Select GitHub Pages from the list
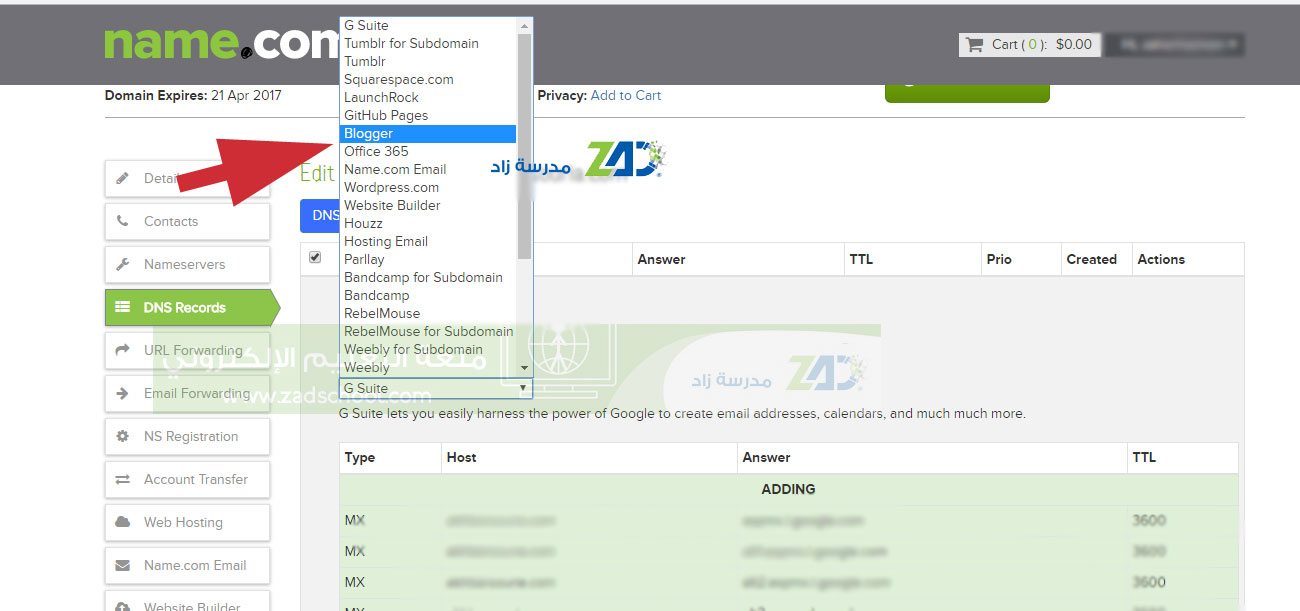 click(x=428, y=115)
